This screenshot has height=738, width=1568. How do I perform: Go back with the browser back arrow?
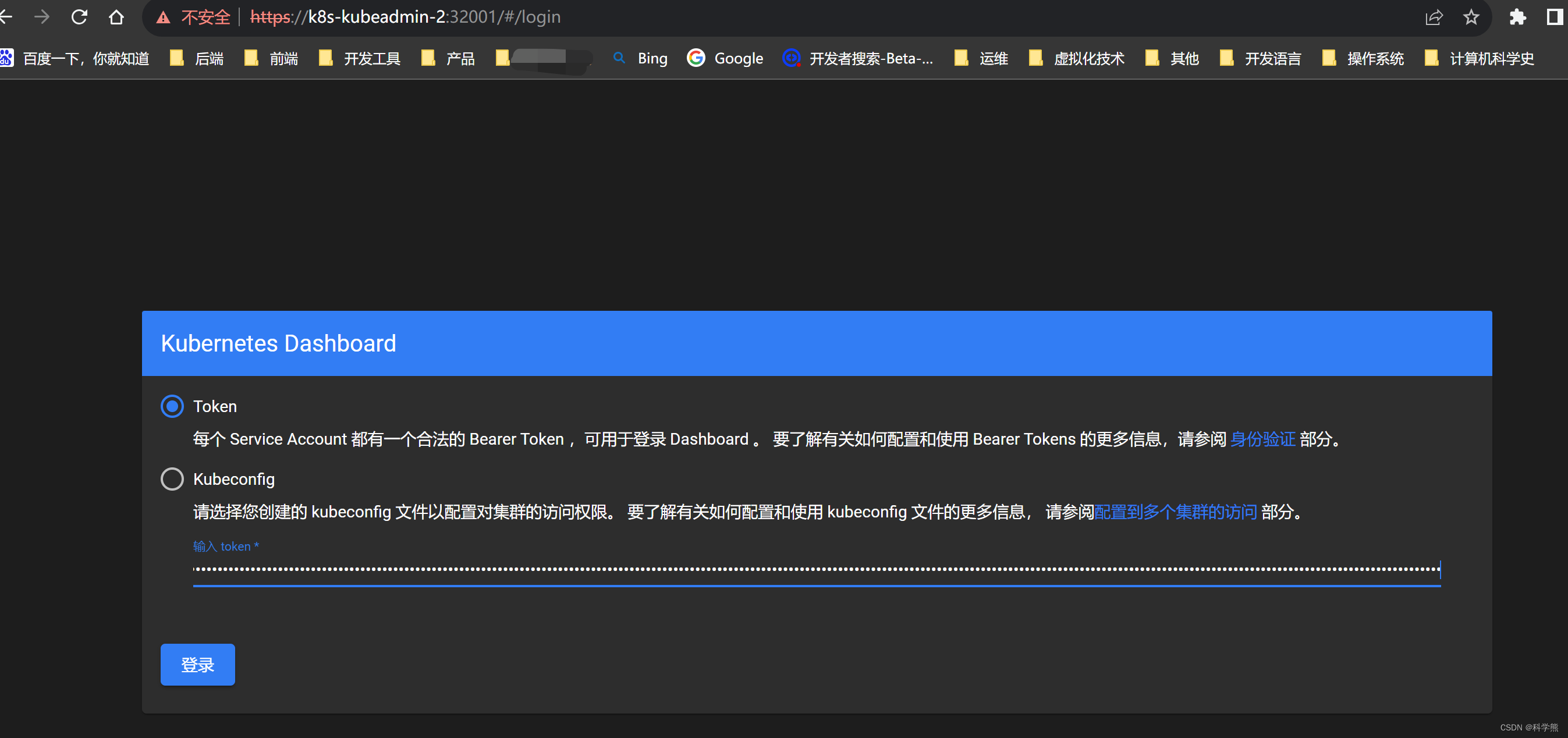(x=6, y=17)
